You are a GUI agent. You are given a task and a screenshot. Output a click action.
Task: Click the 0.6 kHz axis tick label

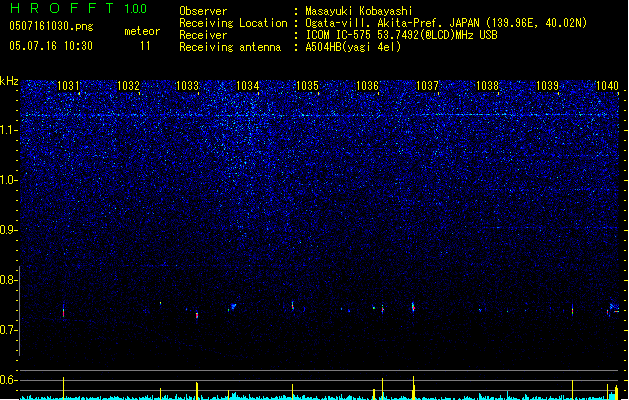[x=8, y=380]
